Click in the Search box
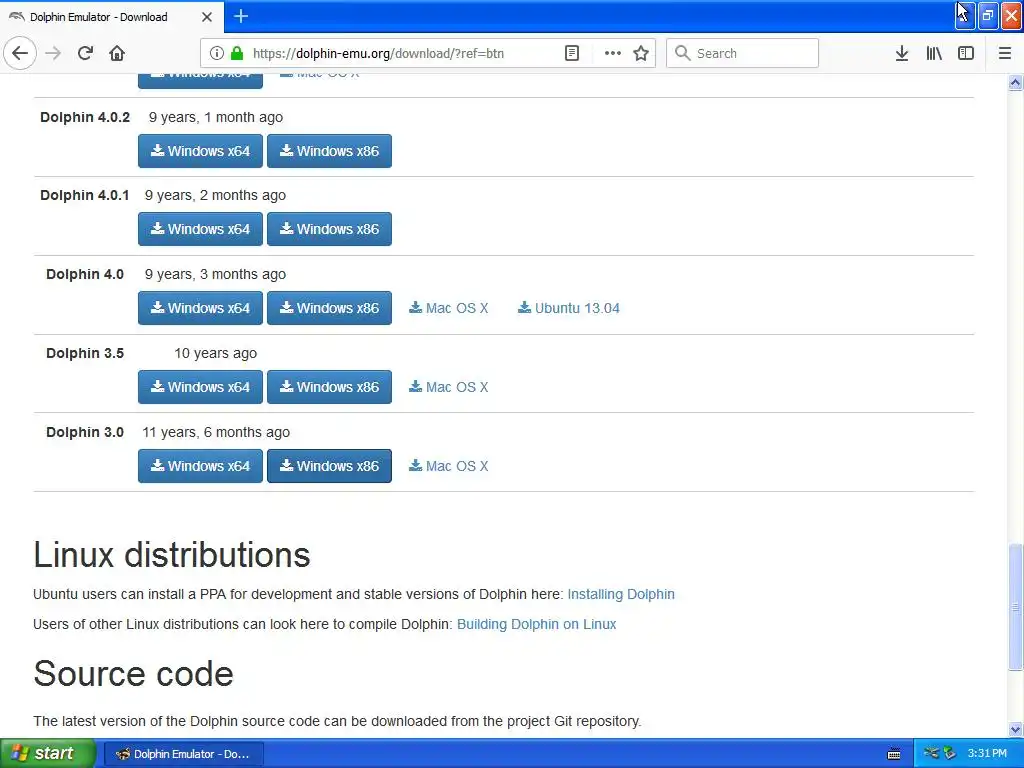1024x768 pixels. pos(743,54)
